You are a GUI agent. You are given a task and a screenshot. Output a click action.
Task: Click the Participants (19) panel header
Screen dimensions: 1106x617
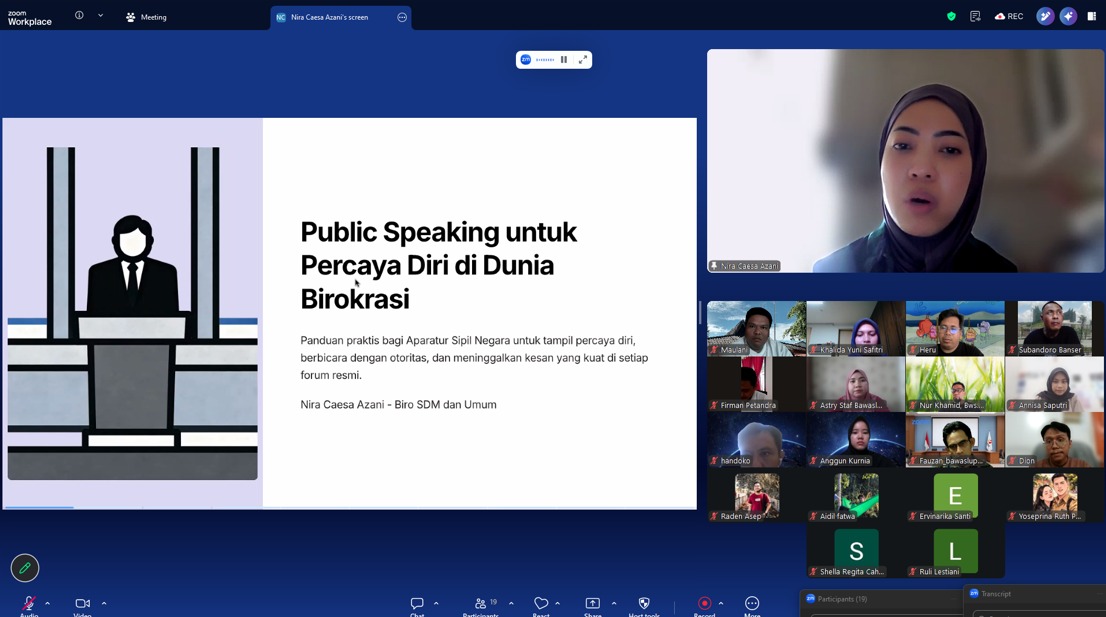pyautogui.click(x=881, y=599)
